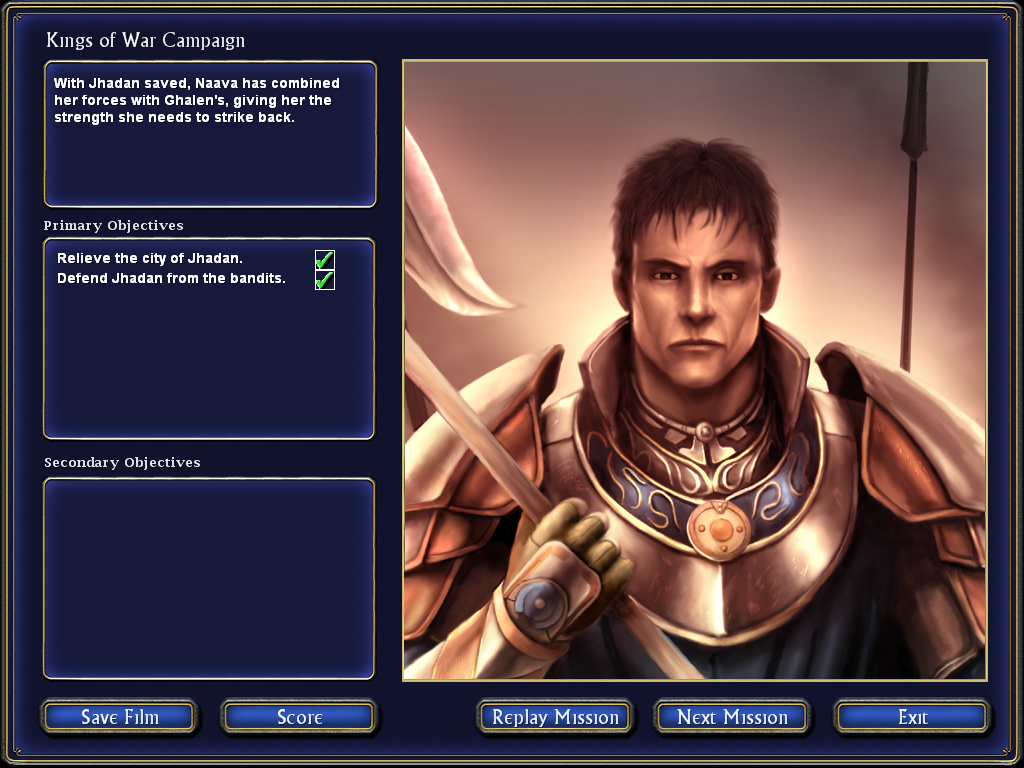1024x768 pixels.
Task: Click the Save Film button
Action: 120,717
